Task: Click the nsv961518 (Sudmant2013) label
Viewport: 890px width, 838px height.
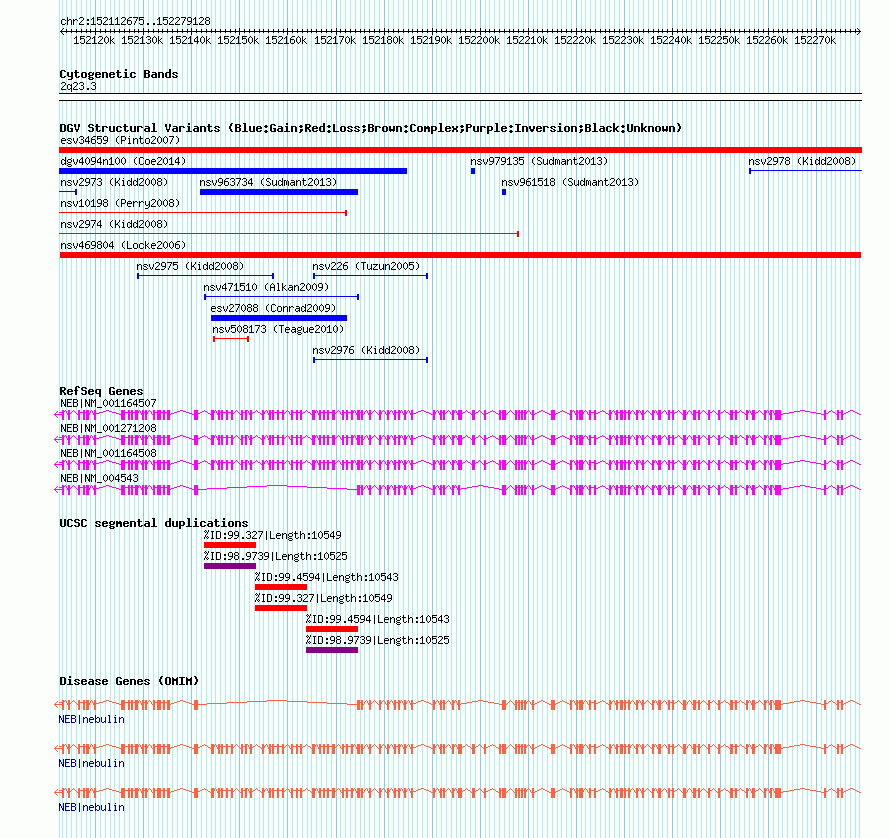Action: point(570,182)
